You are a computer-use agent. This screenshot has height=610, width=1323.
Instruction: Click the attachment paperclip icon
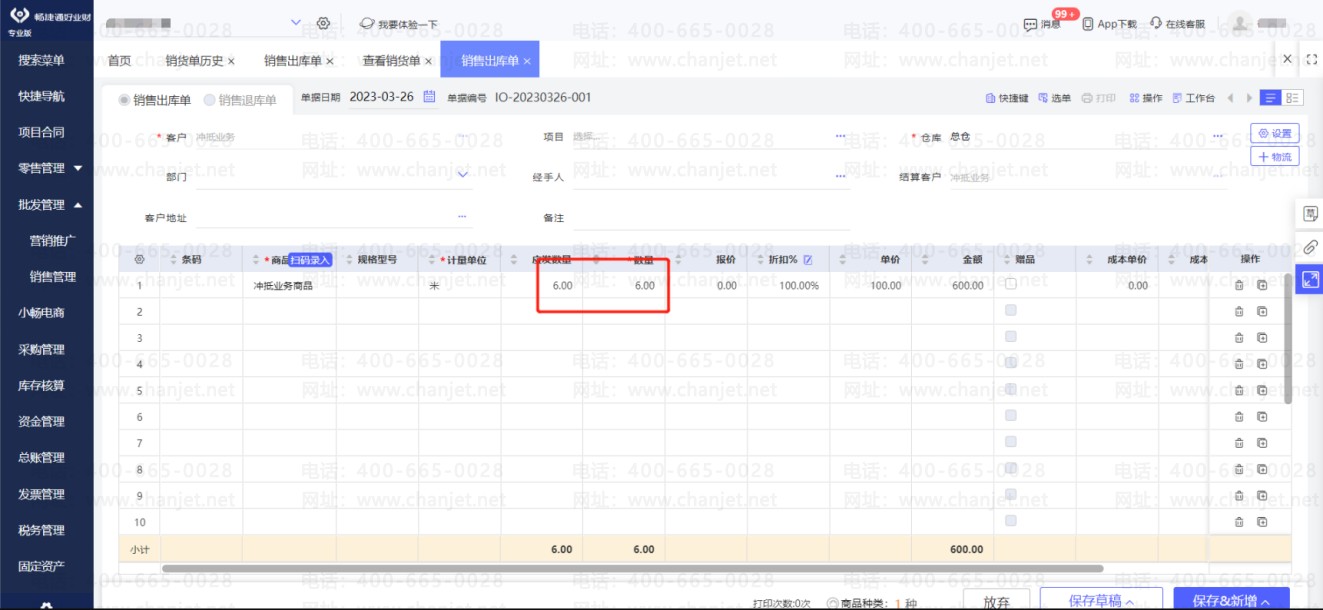pos(1309,247)
